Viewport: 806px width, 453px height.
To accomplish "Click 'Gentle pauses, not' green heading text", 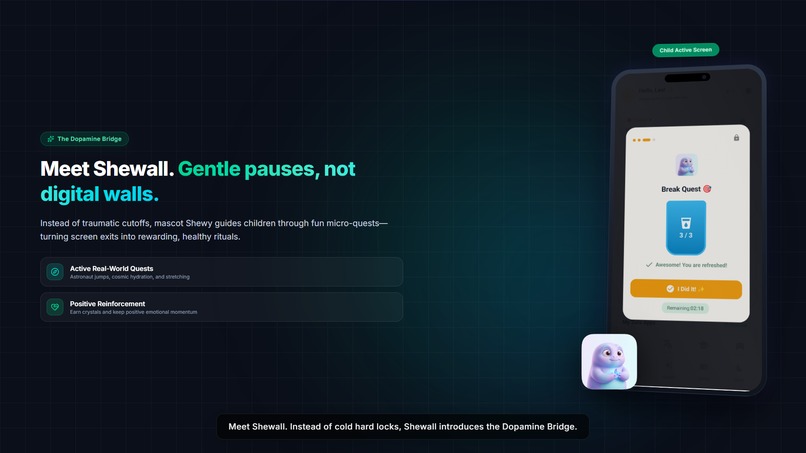I will pos(266,169).
